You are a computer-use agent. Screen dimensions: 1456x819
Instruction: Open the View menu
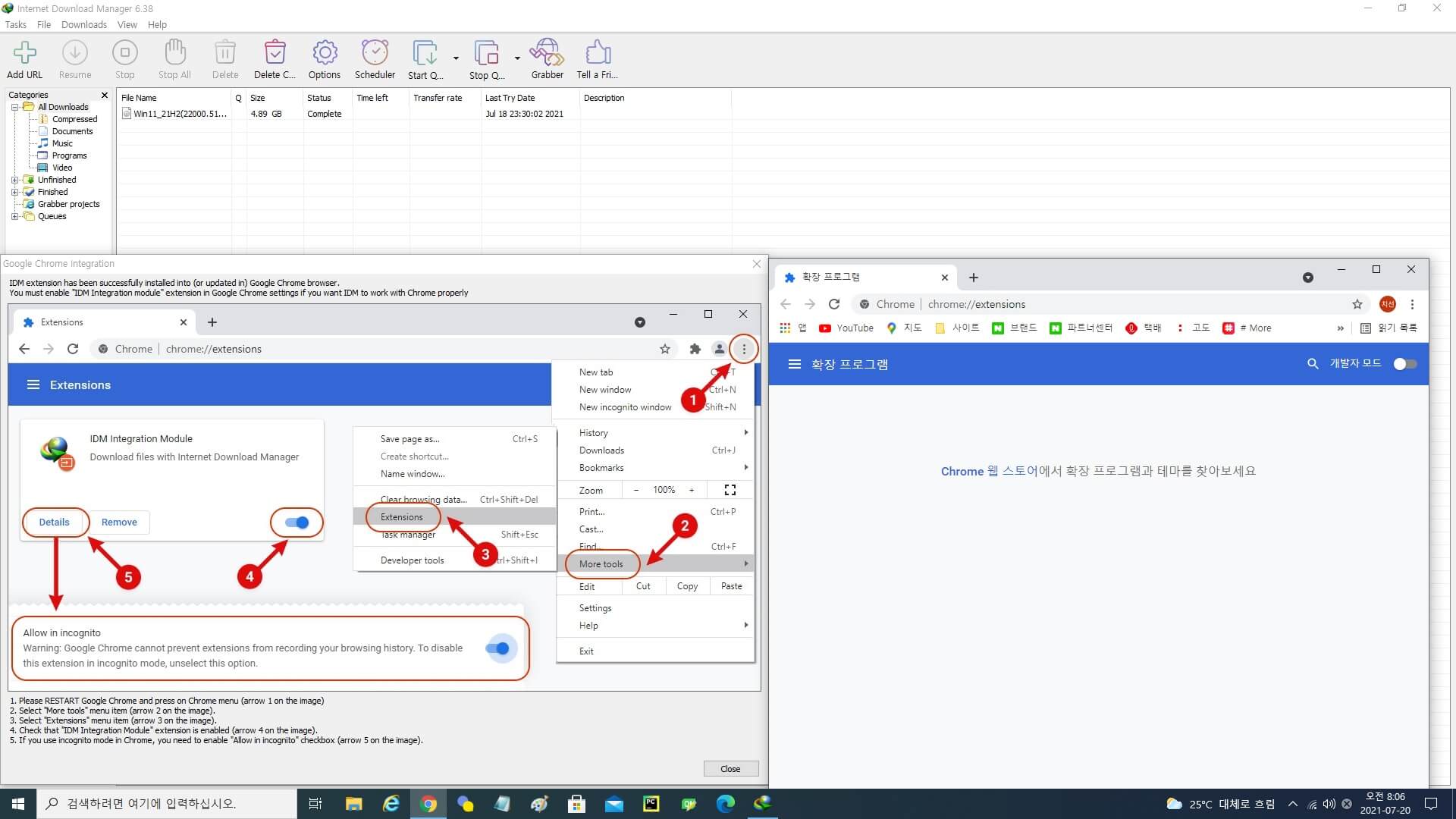[x=127, y=24]
